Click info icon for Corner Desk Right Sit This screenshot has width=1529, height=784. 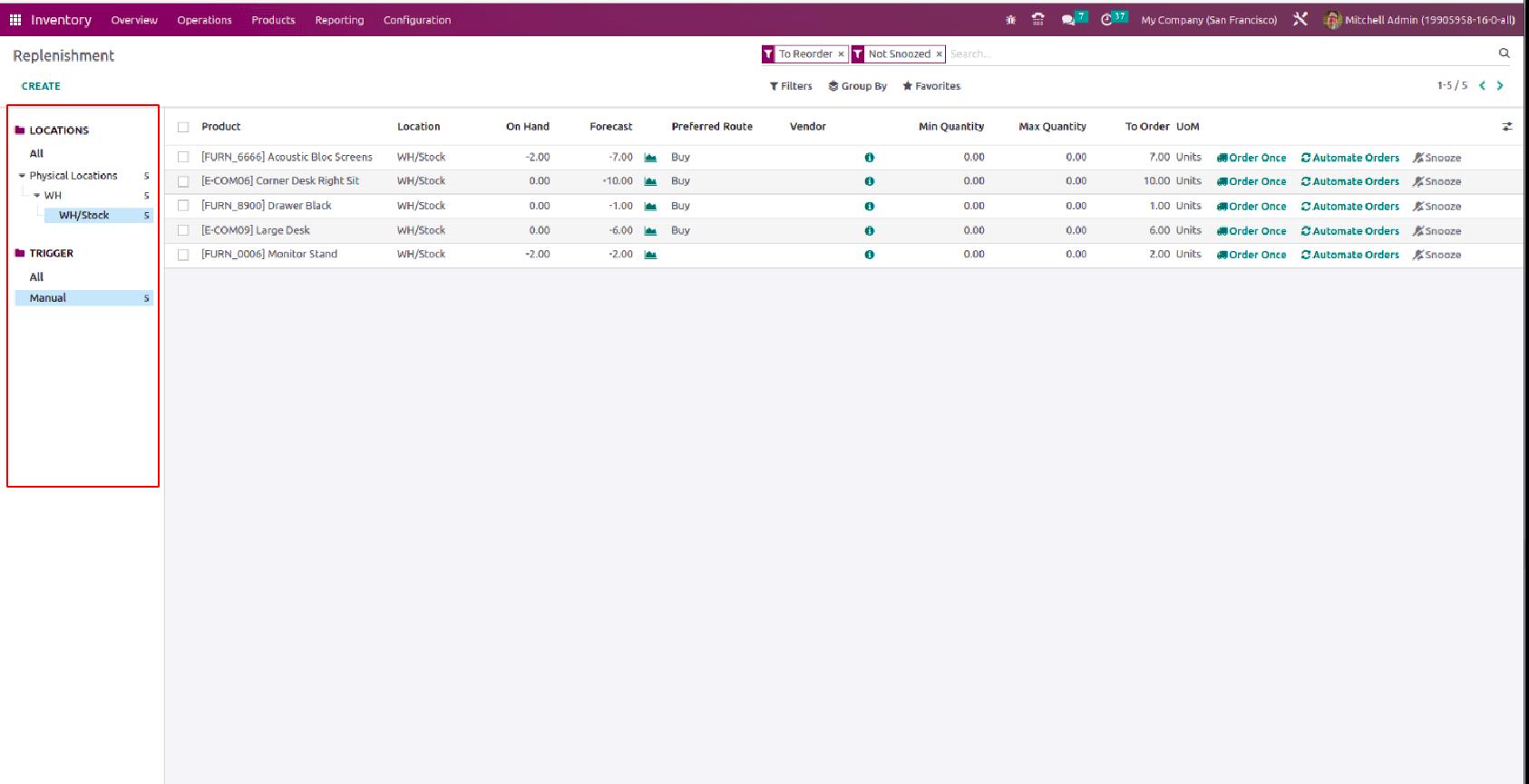tap(870, 181)
